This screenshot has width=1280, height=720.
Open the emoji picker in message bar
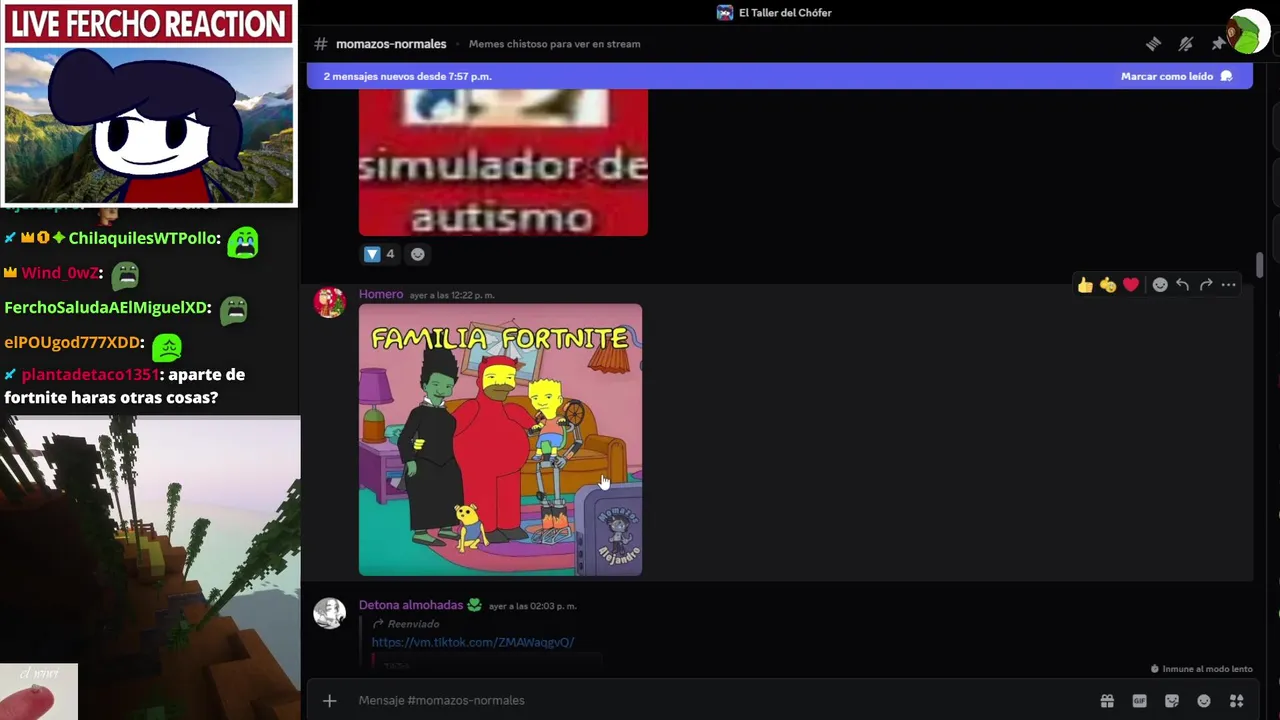pos(1204,701)
